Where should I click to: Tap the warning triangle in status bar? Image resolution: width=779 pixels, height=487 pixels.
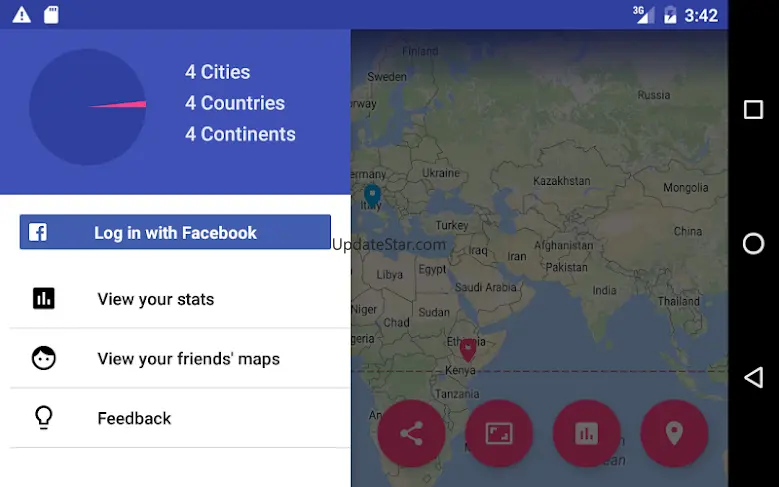coord(21,14)
